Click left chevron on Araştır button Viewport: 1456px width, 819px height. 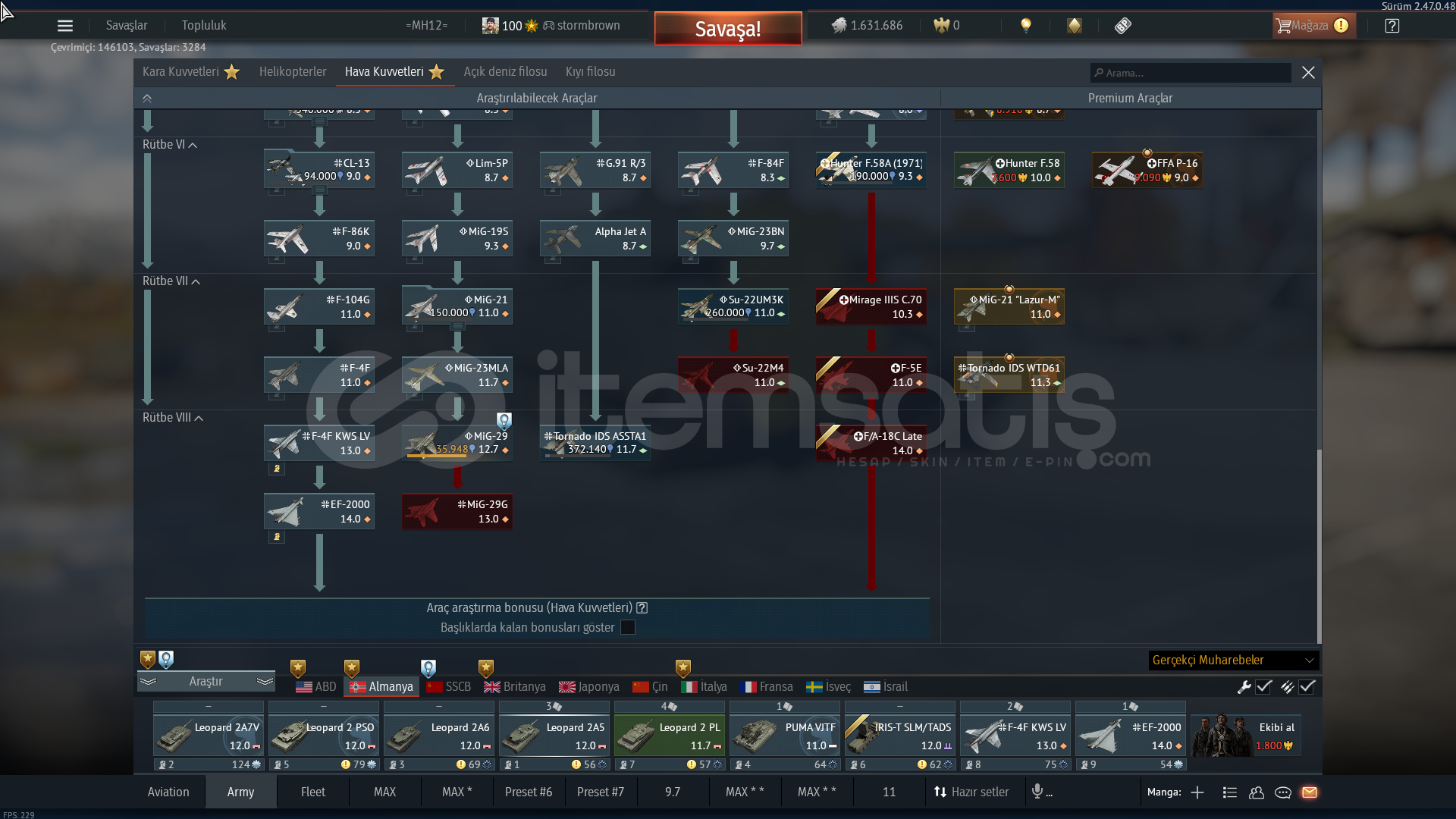pos(148,682)
